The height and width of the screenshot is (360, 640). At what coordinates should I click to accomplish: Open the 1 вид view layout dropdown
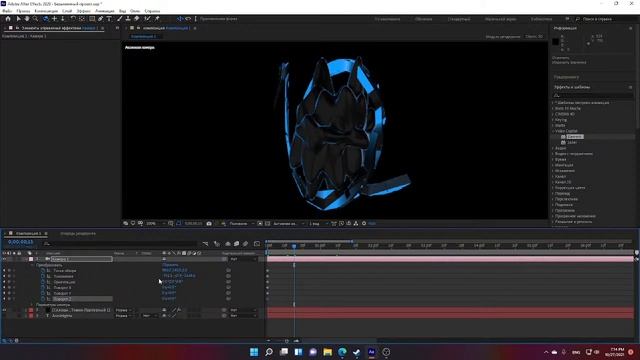(x=318, y=224)
